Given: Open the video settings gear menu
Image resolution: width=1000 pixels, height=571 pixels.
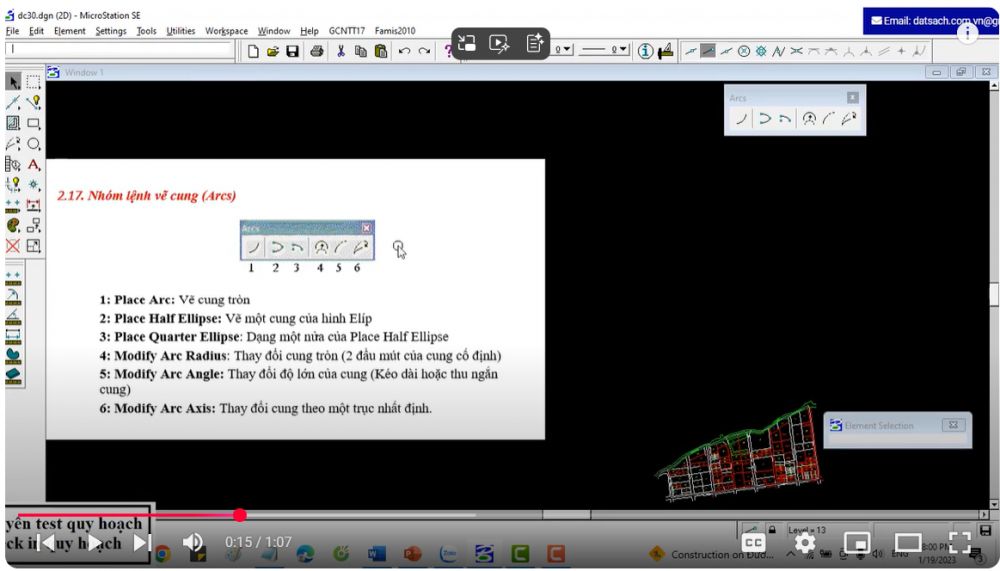Looking at the screenshot, I should pos(804,543).
